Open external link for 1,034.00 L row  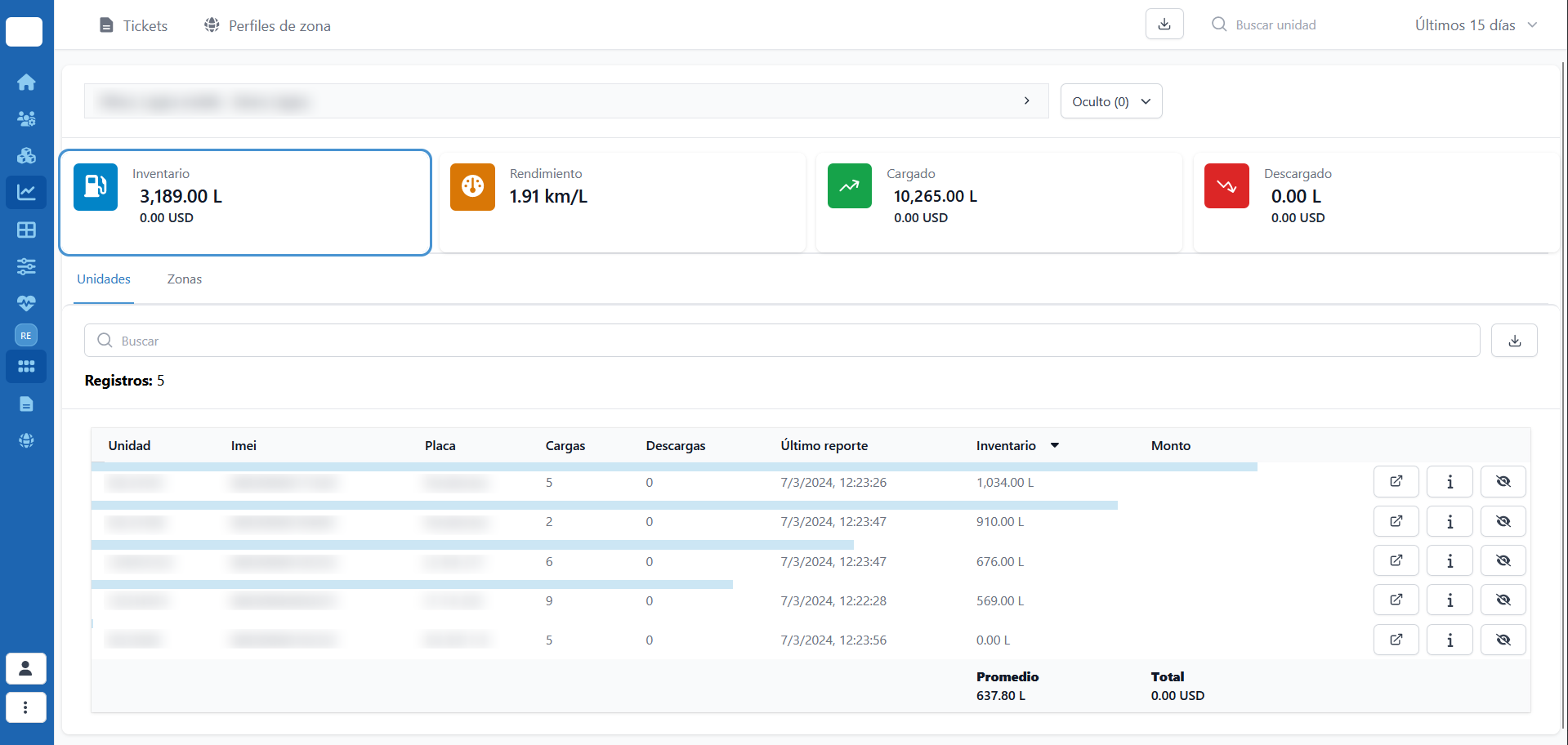[1396, 482]
